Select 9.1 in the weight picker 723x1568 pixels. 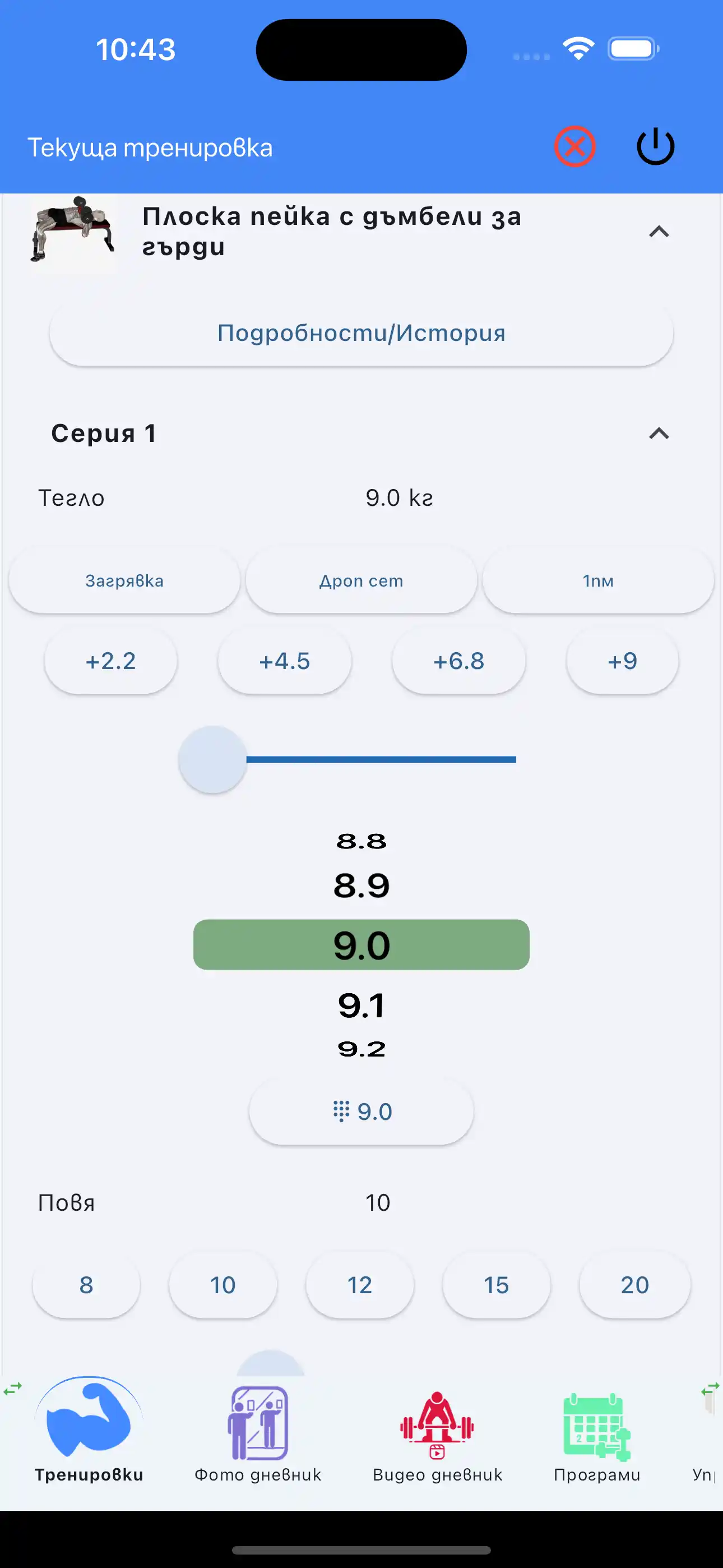[361, 1006]
